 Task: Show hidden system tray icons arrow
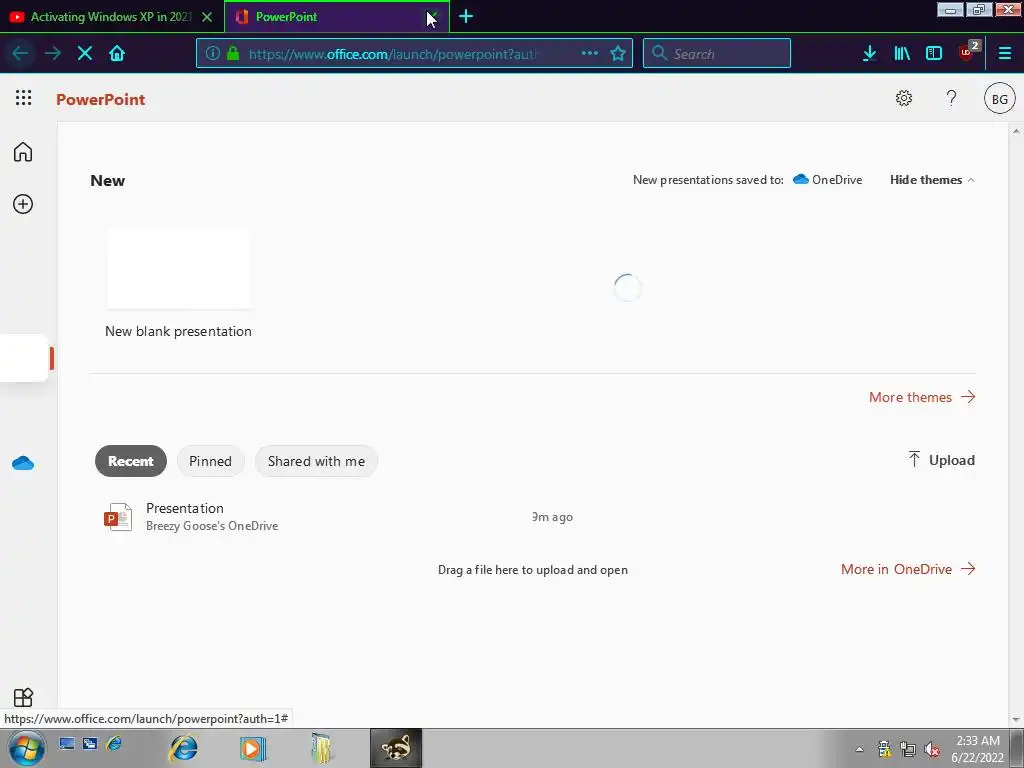click(x=859, y=749)
